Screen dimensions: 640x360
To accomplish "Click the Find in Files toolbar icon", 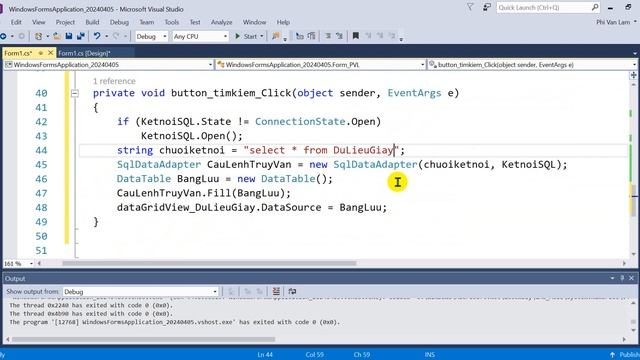I will coord(276,36).
